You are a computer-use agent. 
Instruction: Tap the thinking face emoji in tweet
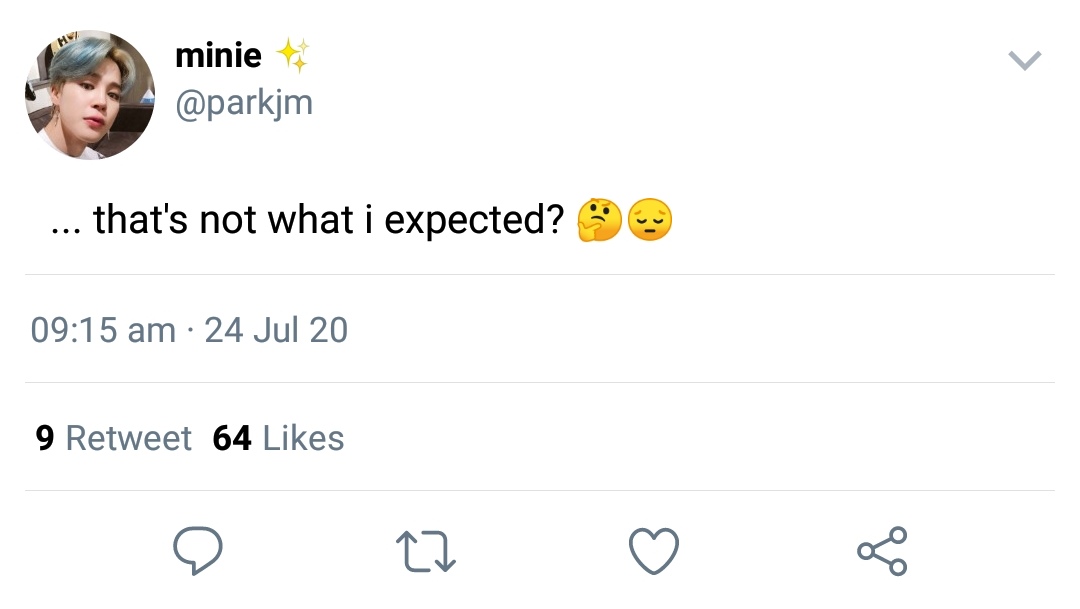tap(599, 220)
